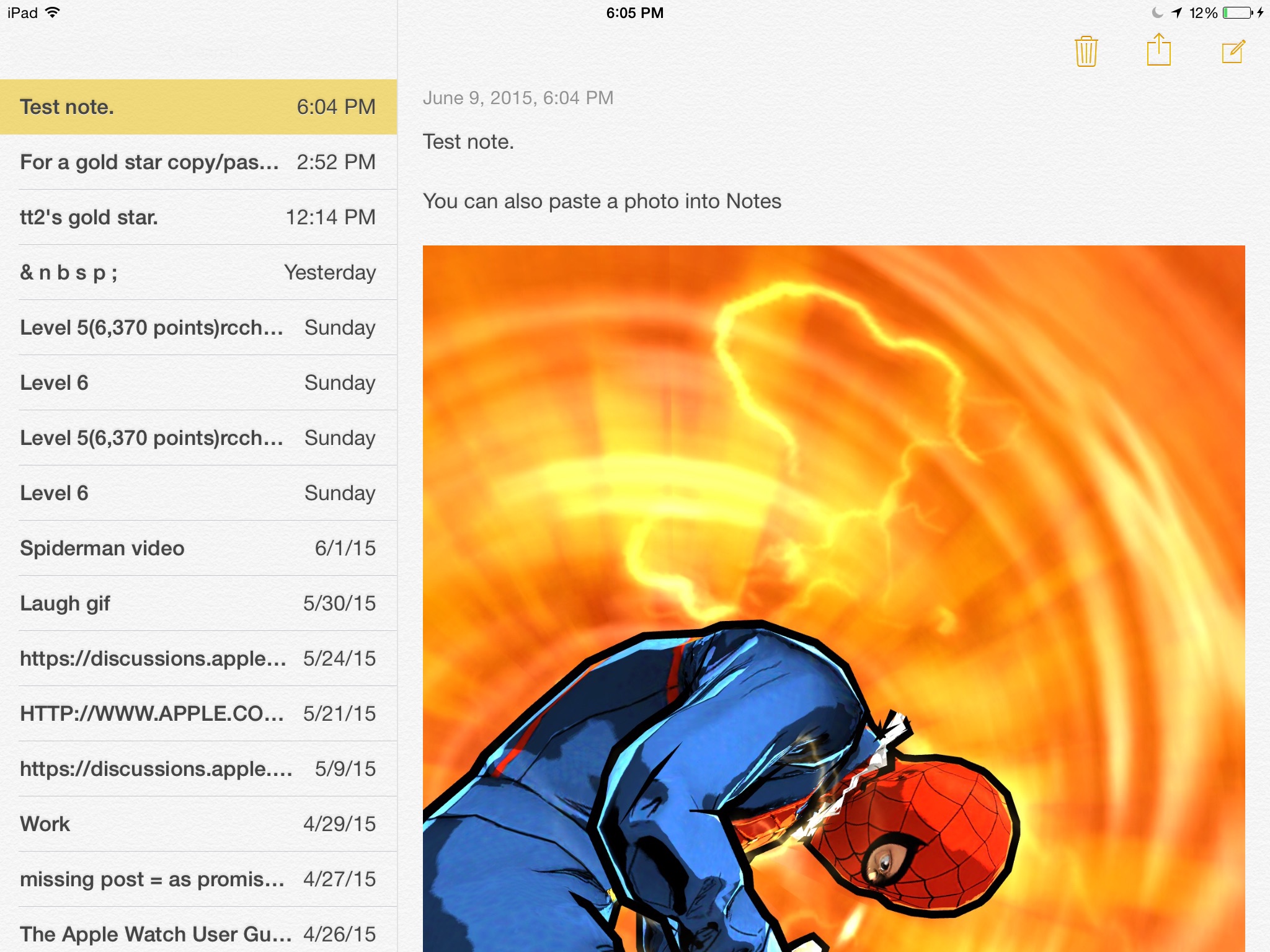Open 'The Apple Watch User Gu…' note

[x=198, y=933]
